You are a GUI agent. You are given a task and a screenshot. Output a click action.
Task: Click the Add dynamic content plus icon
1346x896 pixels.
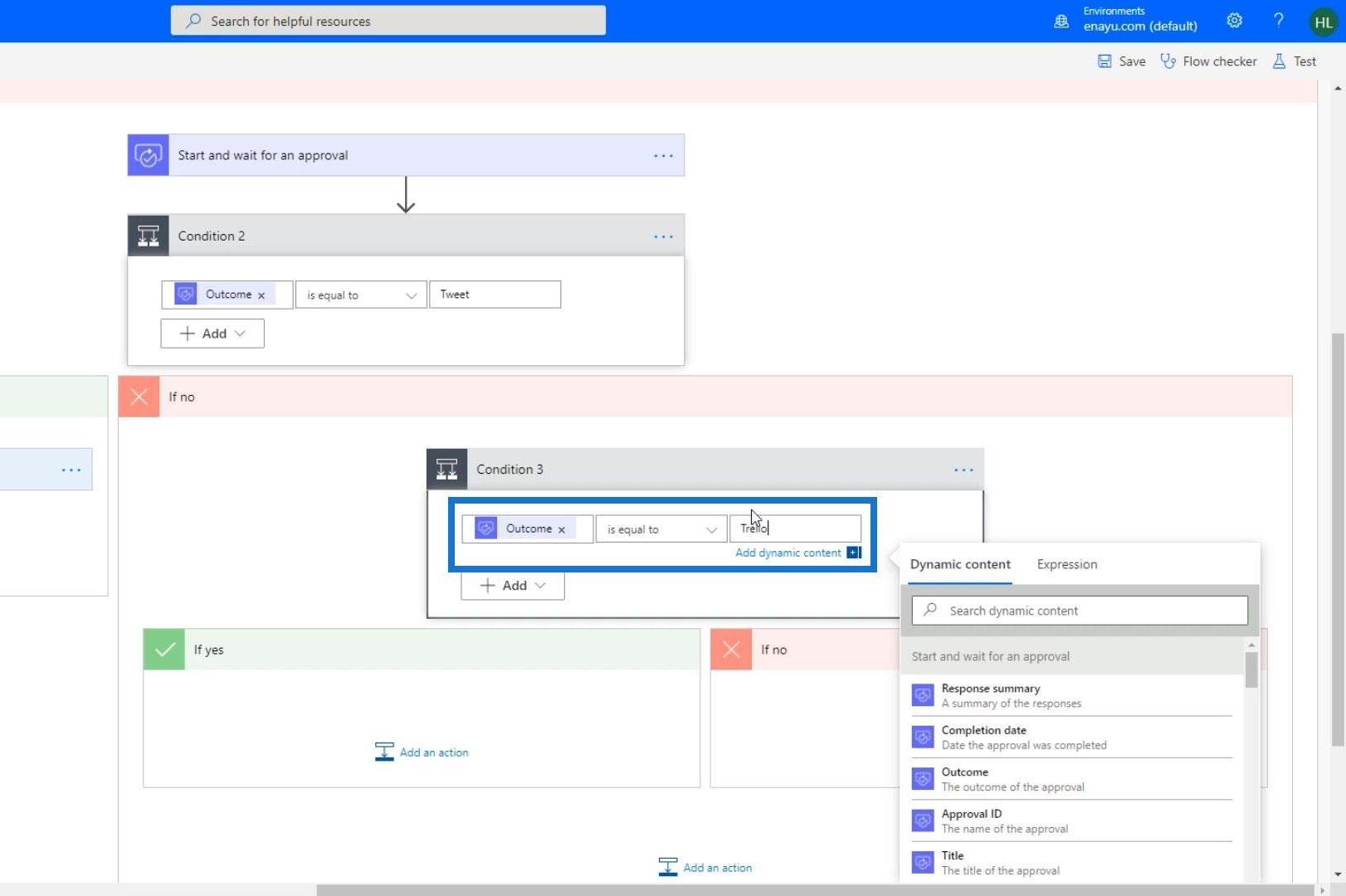854,553
